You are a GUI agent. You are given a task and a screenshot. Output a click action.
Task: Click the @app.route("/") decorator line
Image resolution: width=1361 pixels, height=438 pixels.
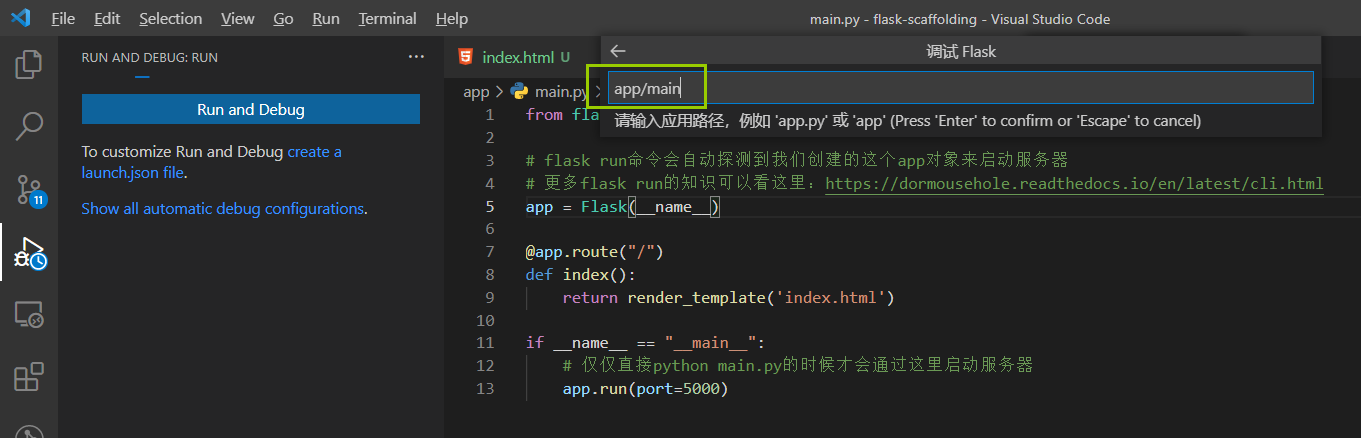point(594,251)
